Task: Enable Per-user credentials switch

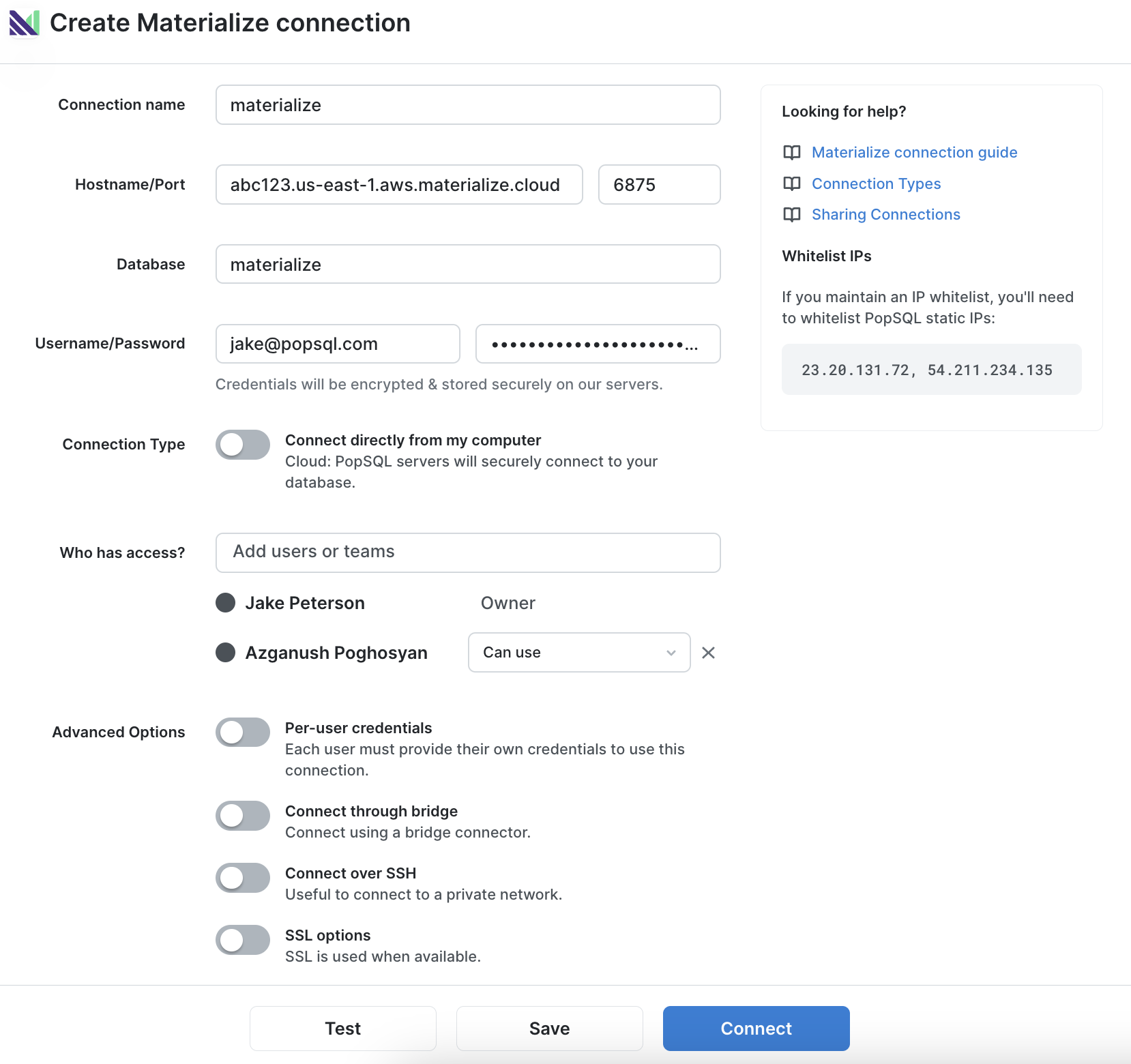Action: (243, 733)
